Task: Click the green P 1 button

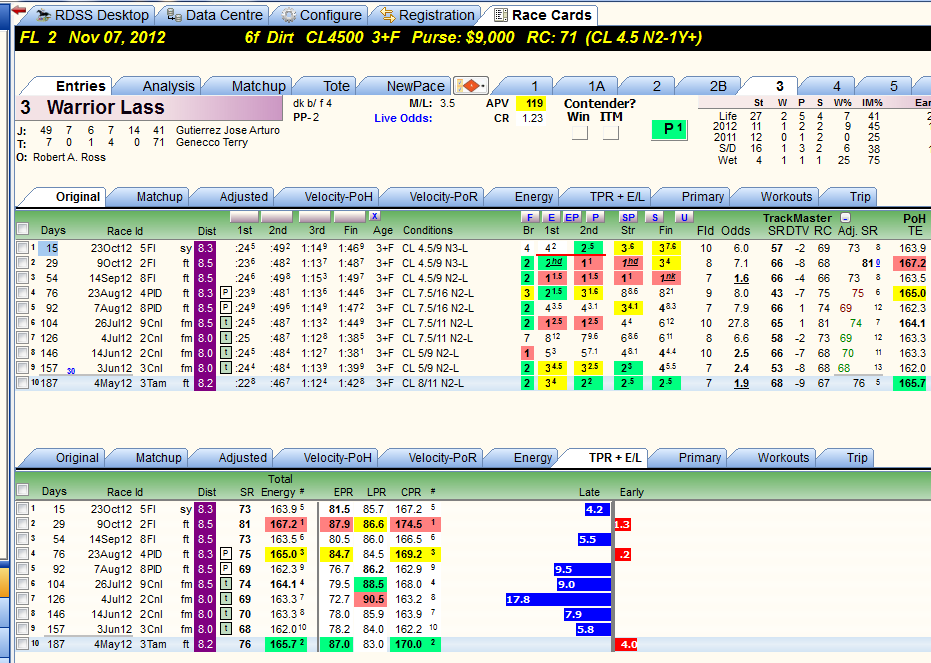Action: tap(669, 129)
